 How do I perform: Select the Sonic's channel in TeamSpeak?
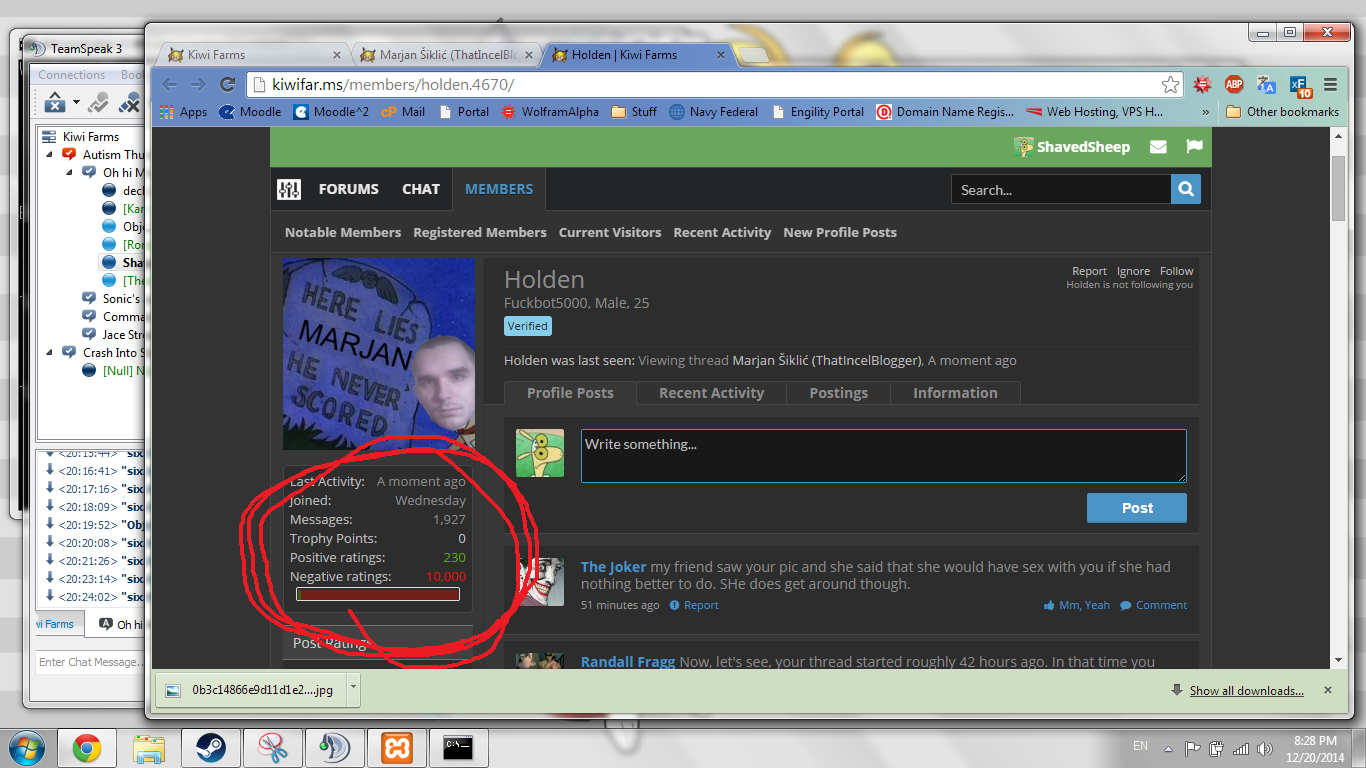pyautogui.click(x=113, y=299)
